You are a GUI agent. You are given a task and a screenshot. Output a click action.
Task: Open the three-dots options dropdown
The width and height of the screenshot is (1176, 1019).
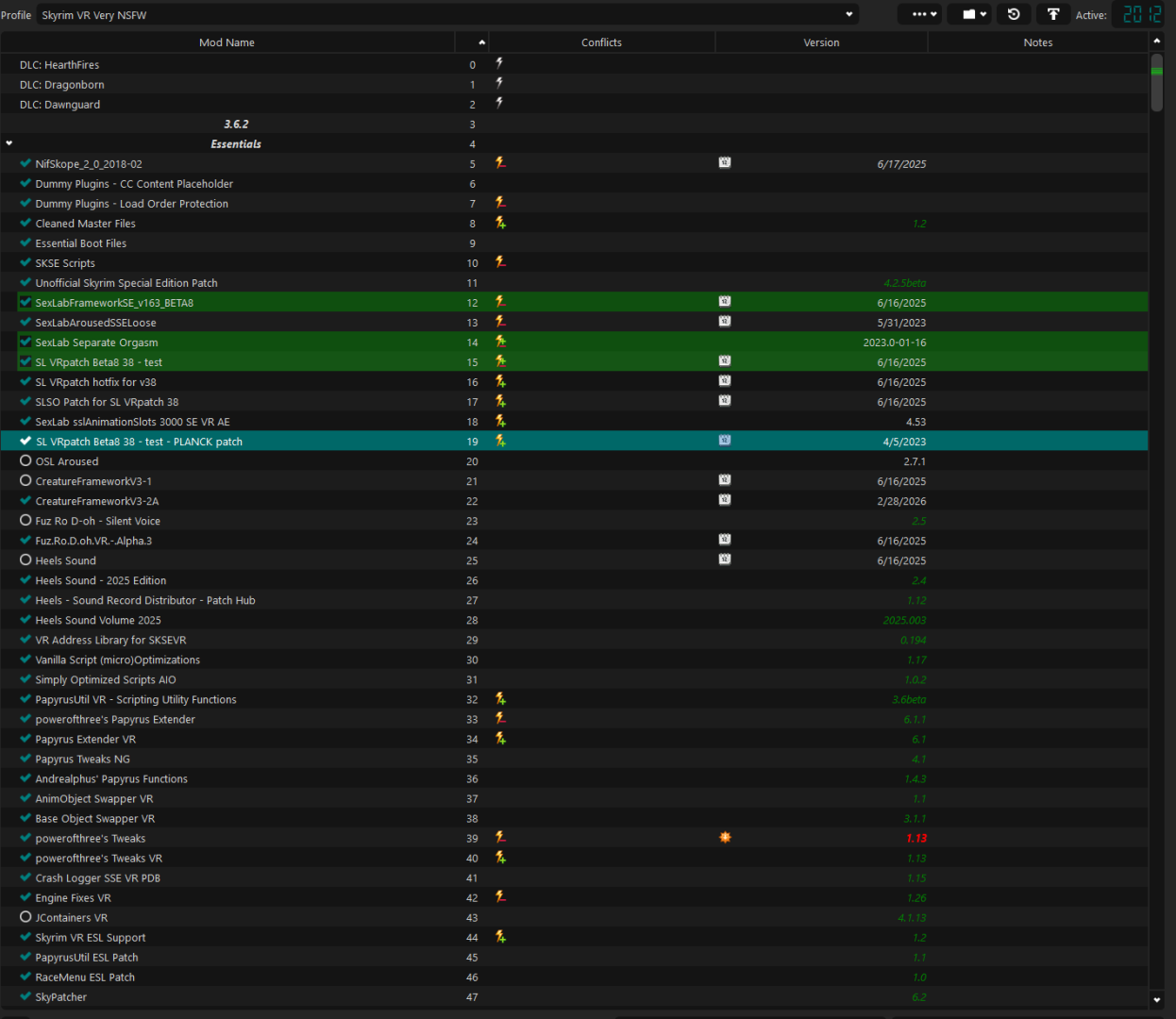[x=918, y=14]
